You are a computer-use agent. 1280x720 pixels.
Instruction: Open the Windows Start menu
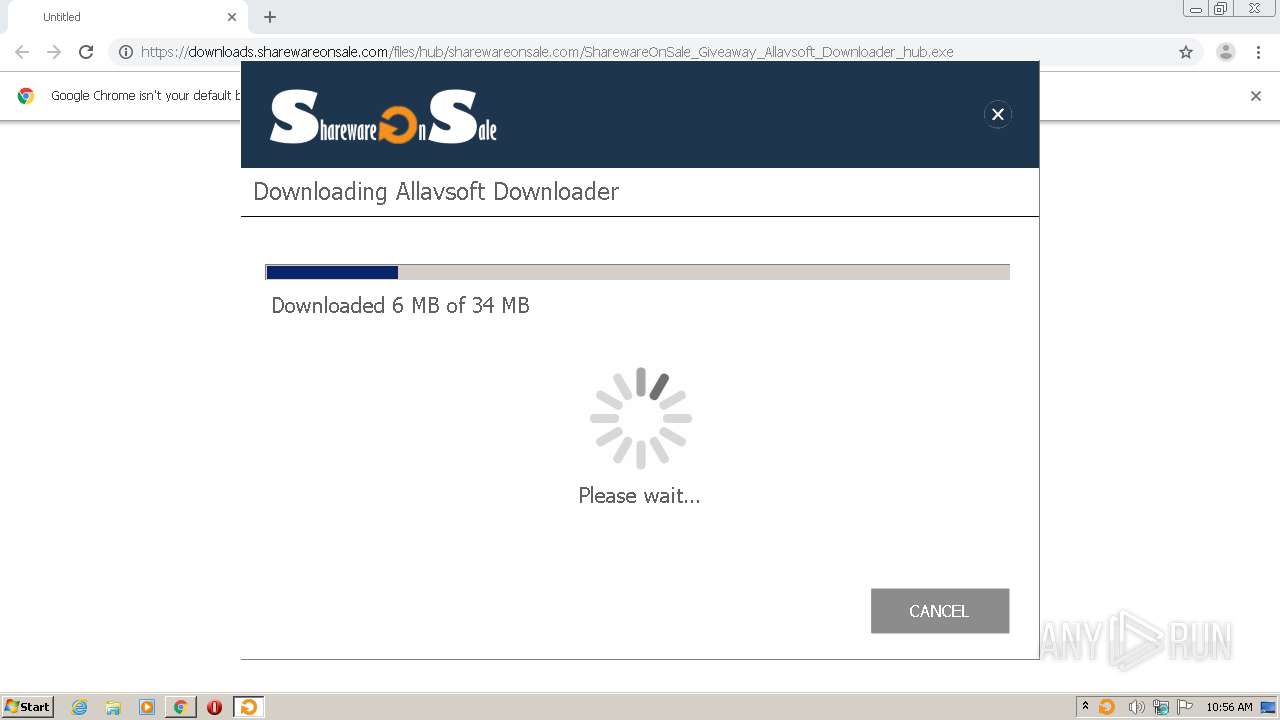pyautogui.click(x=28, y=707)
